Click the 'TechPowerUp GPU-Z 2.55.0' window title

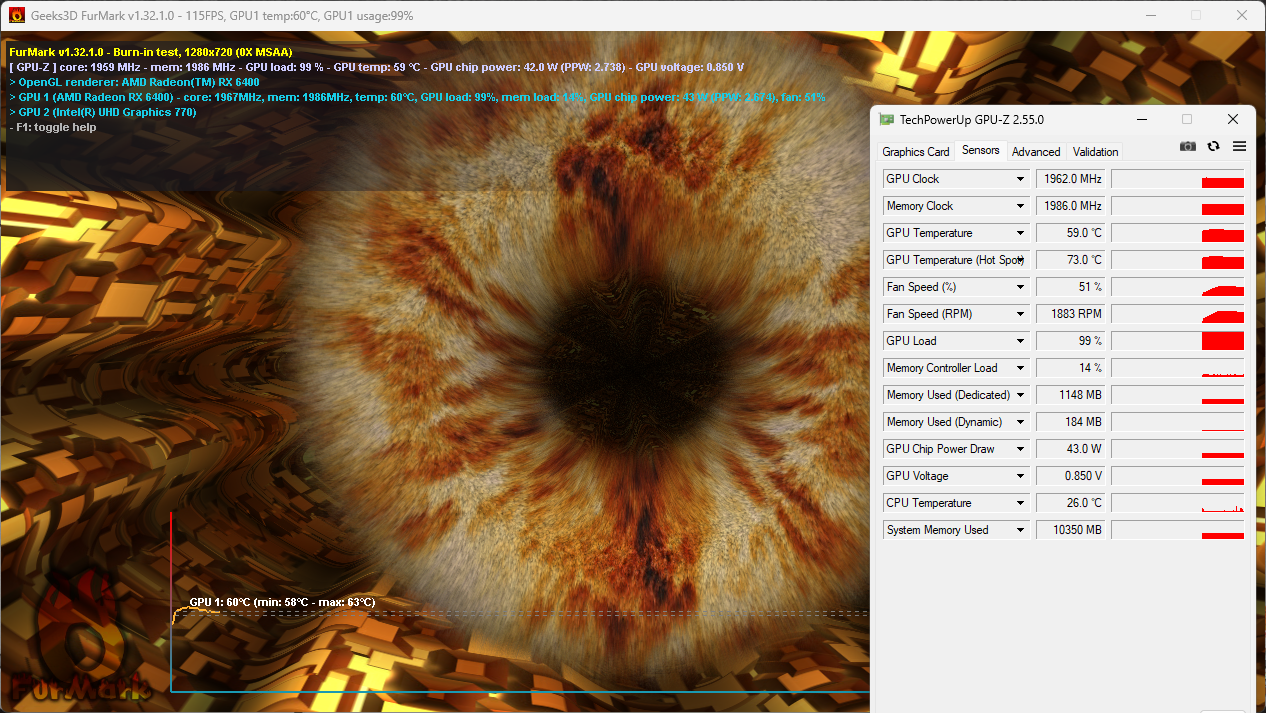[971, 120]
